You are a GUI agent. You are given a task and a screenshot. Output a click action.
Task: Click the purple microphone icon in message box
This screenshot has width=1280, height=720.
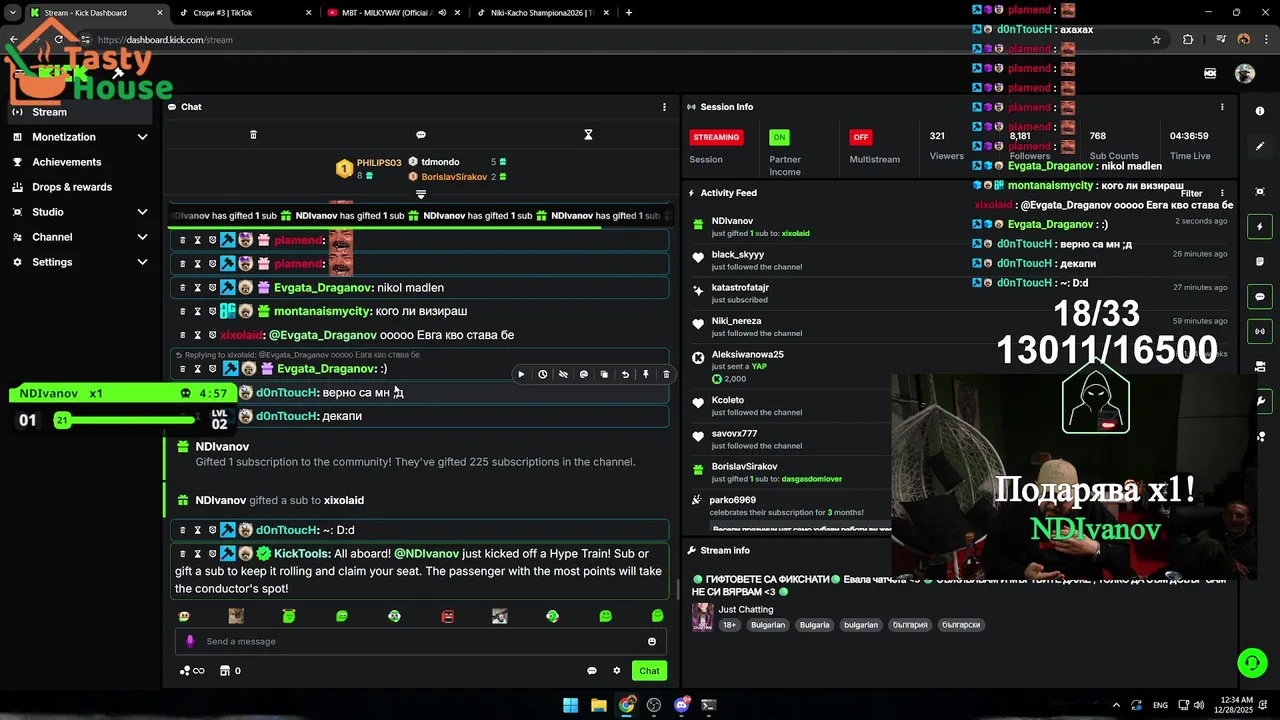point(190,642)
